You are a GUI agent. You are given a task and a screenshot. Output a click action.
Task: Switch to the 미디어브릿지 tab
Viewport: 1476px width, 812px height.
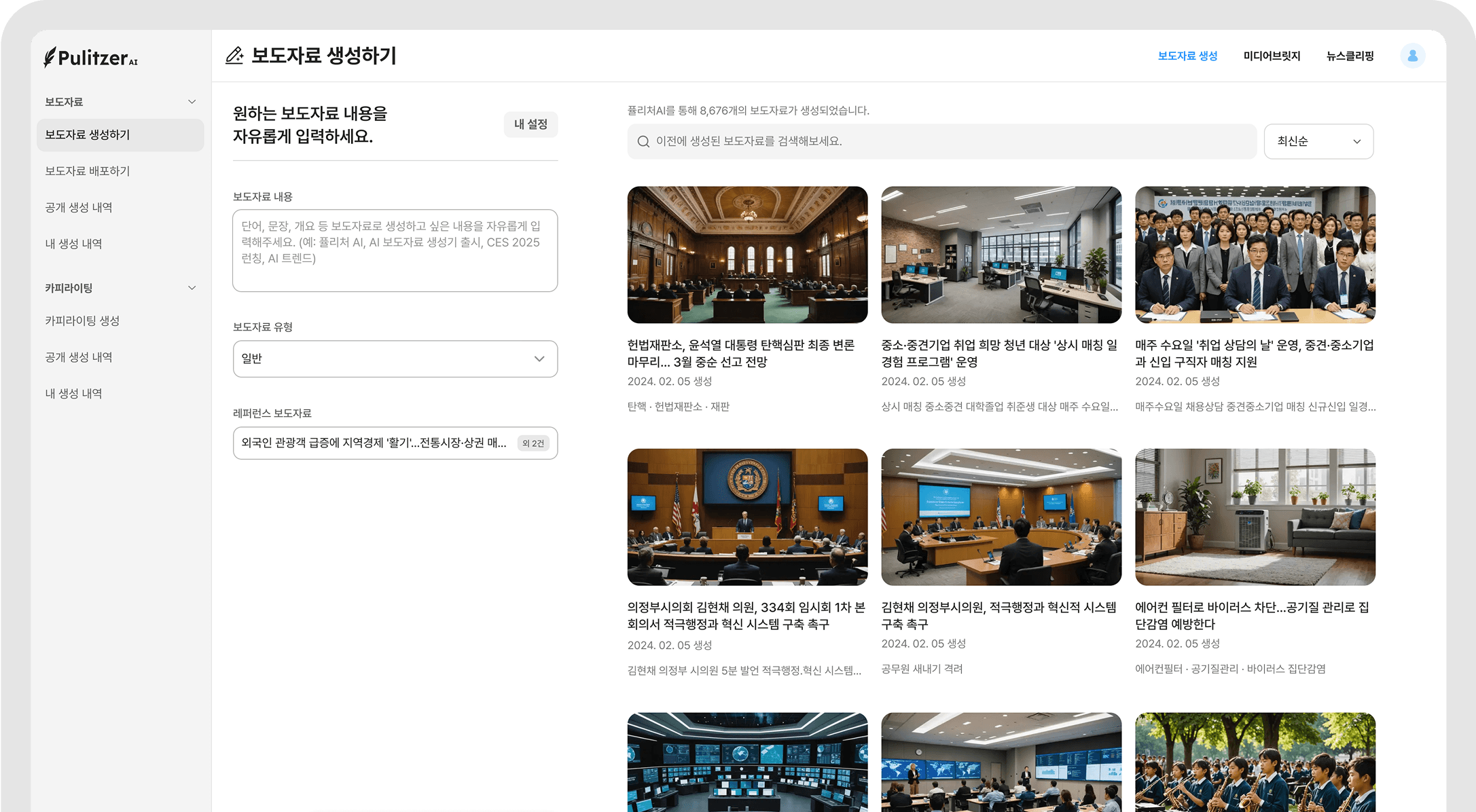pos(1272,56)
